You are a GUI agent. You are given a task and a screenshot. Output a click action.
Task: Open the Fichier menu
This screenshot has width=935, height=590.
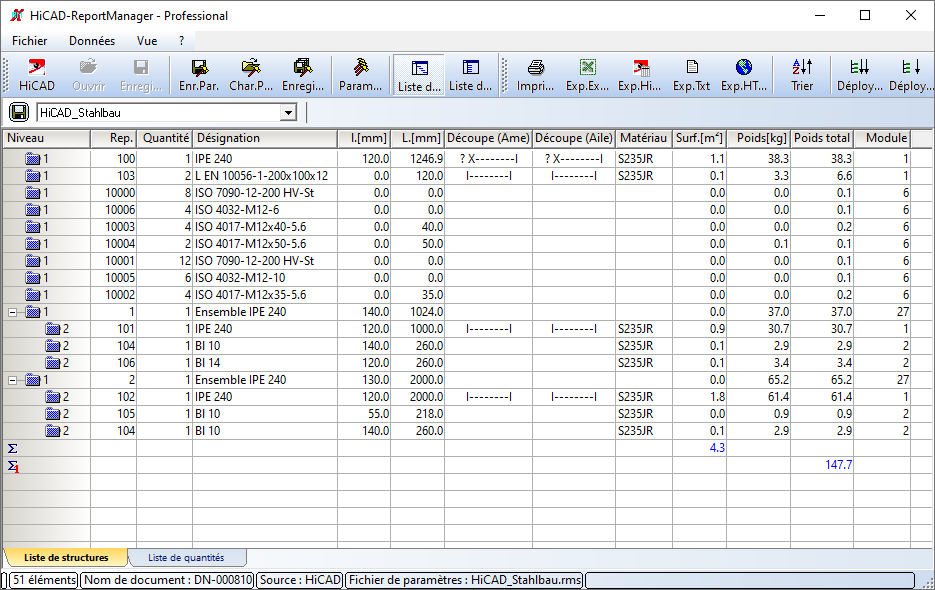pos(30,41)
